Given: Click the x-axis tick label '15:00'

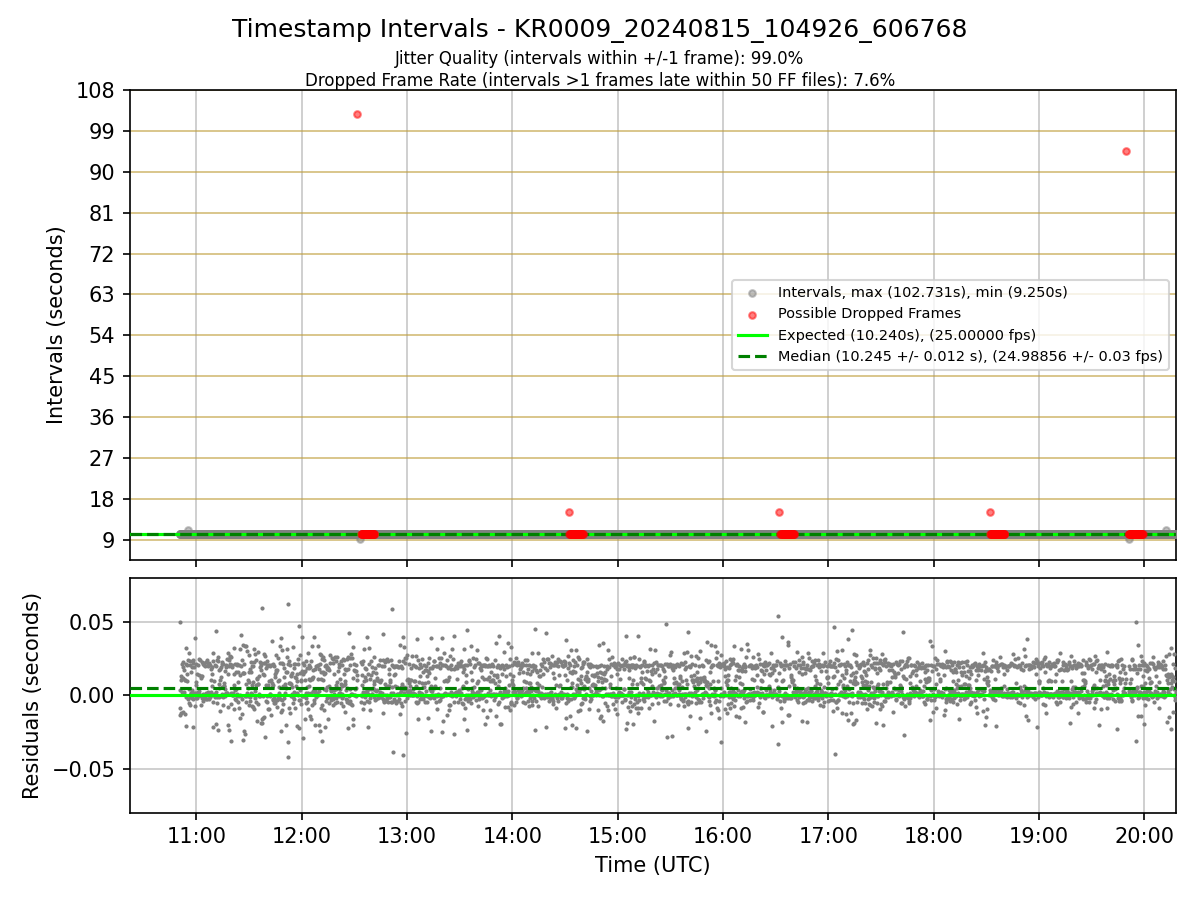Looking at the screenshot, I should 617,836.
